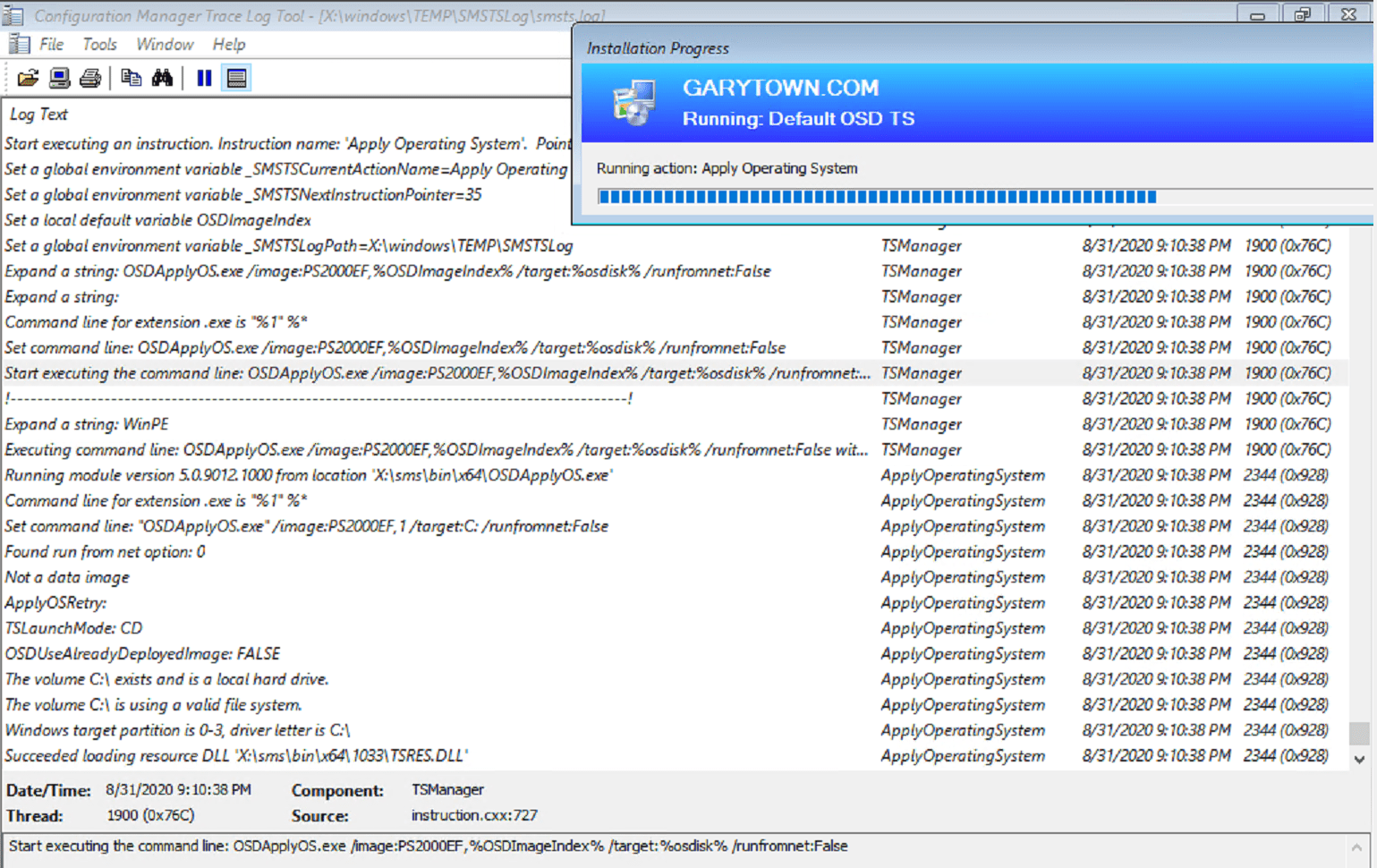Image resolution: width=1377 pixels, height=868 pixels.
Task: Click the Print icon in the toolbar
Action: coord(89,78)
